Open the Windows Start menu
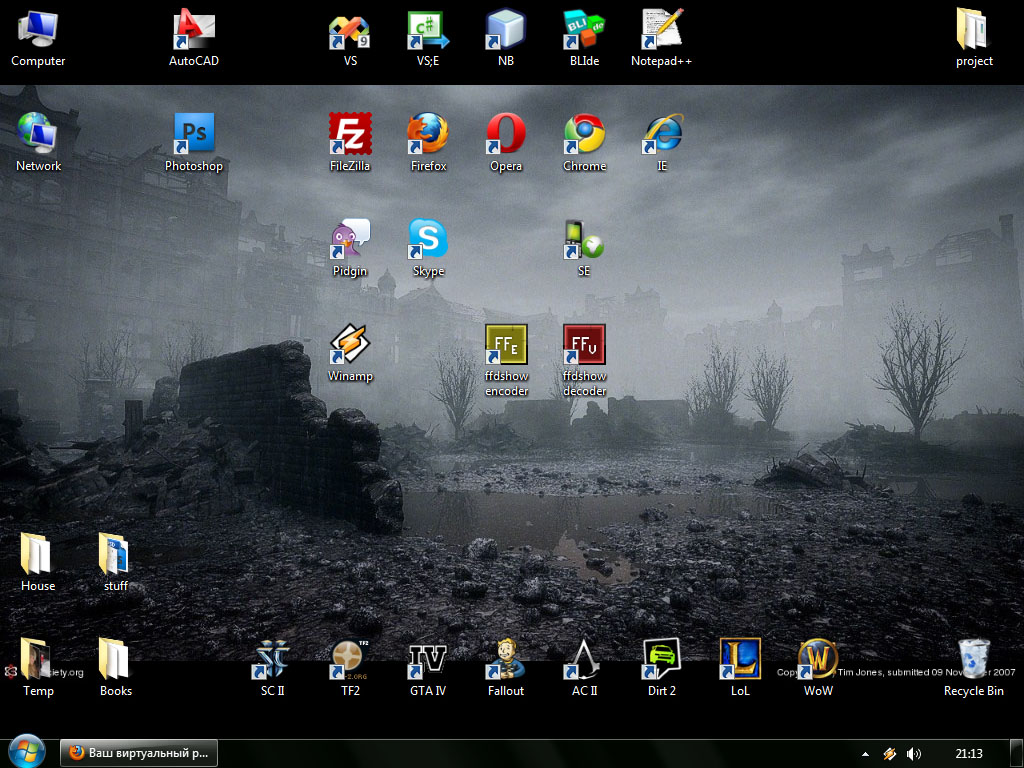 (26, 752)
